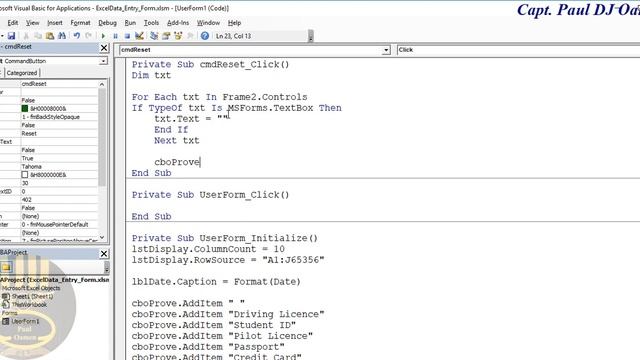
Task: Close the Project Explorer panel
Action: (104, 253)
